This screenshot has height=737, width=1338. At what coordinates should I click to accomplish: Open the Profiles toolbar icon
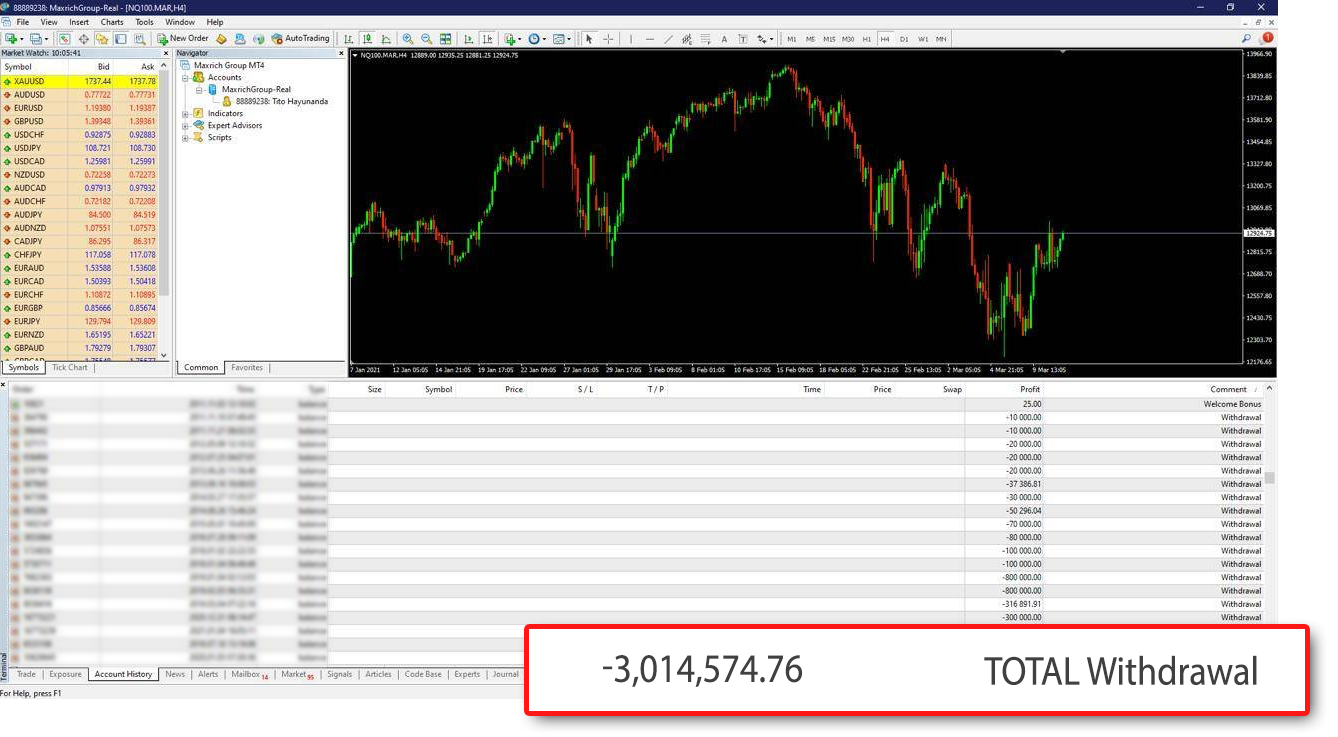pos(38,39)
